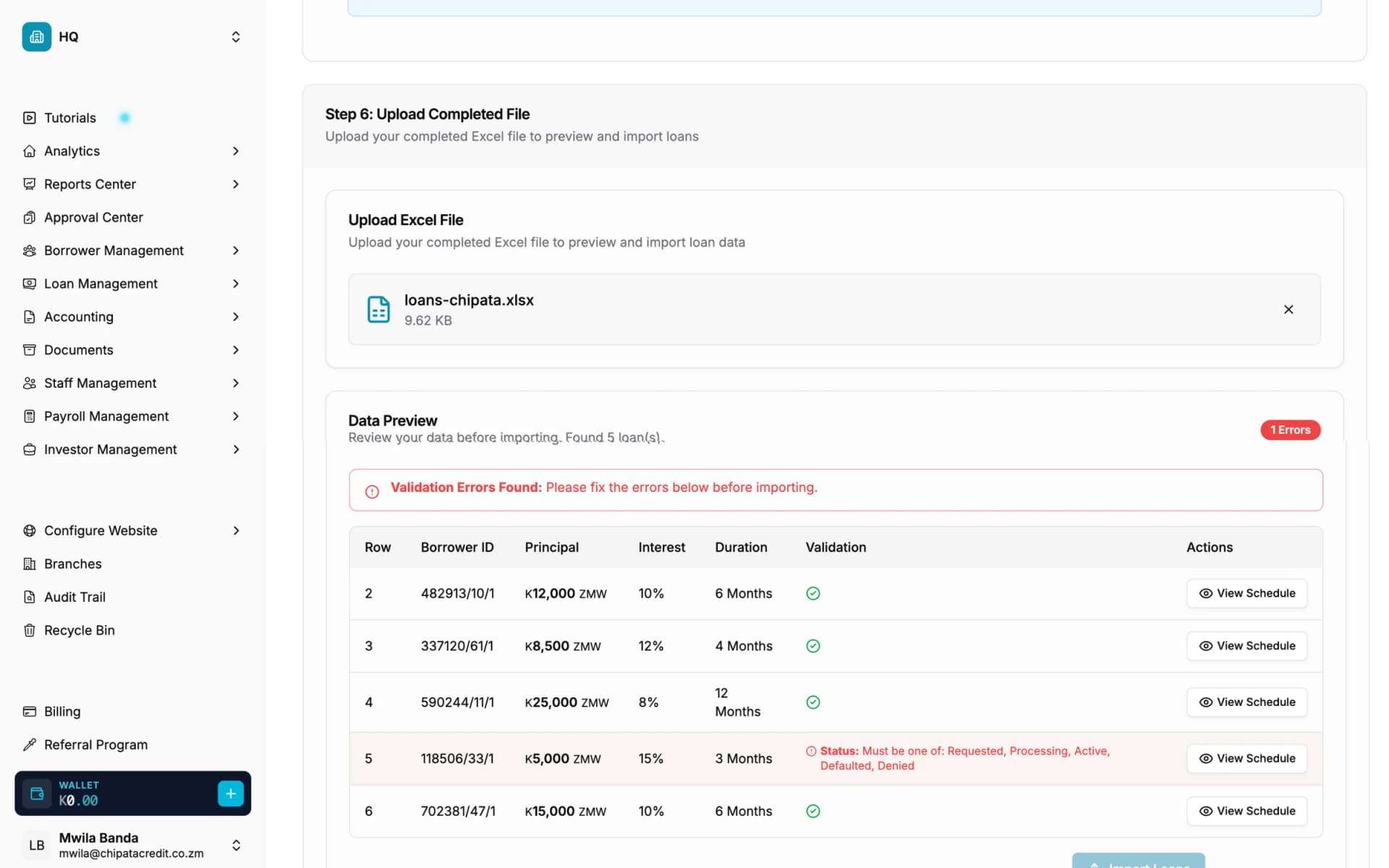The image size is (1389, 868).
Task: Click the Analytics home icon
Action: pyautogui.click(x=29, y=151)
